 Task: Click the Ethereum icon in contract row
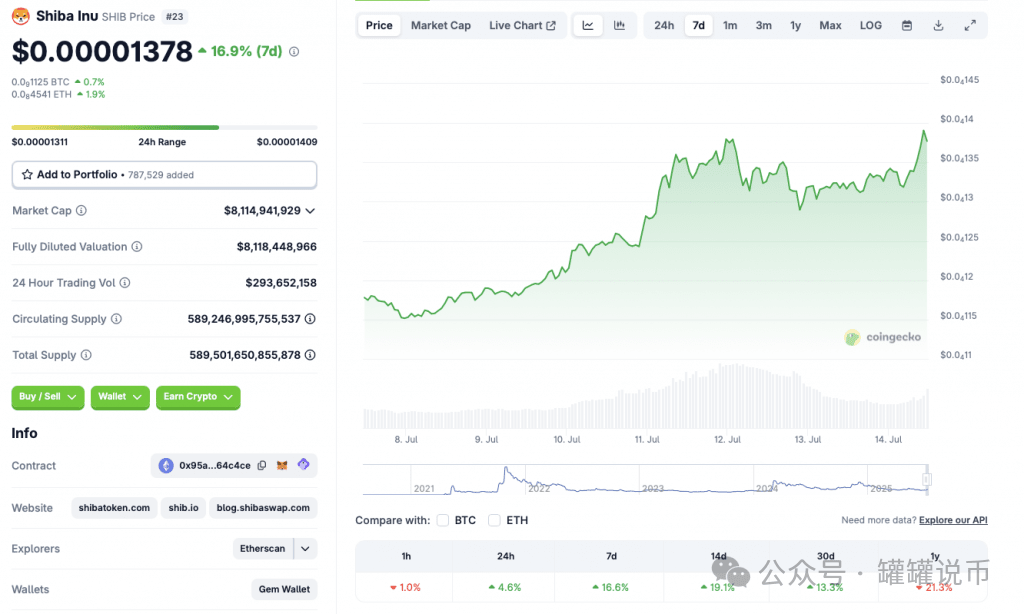(x=166, y=466)
